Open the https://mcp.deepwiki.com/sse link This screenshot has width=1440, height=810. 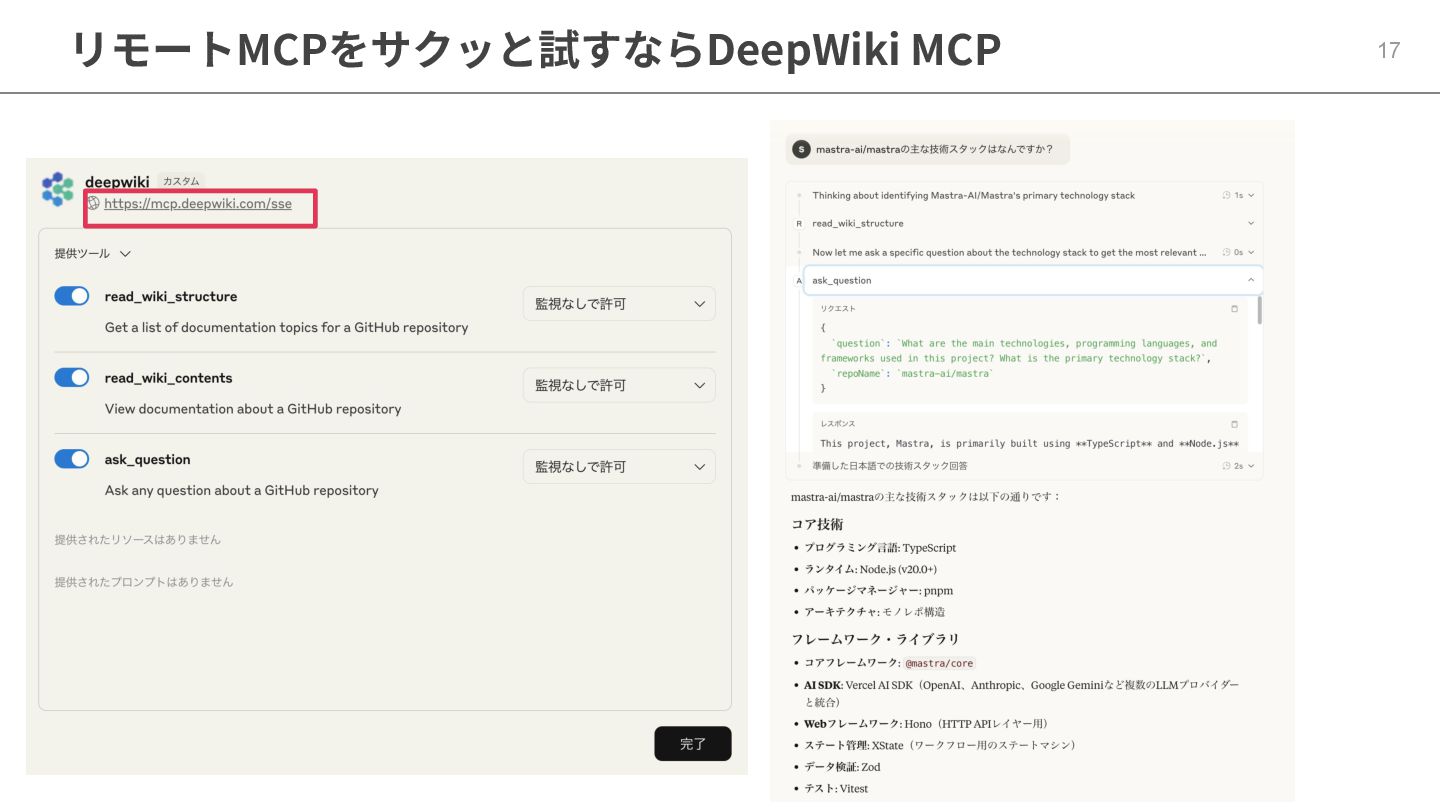pyautogui.click(x=198, y=203)
